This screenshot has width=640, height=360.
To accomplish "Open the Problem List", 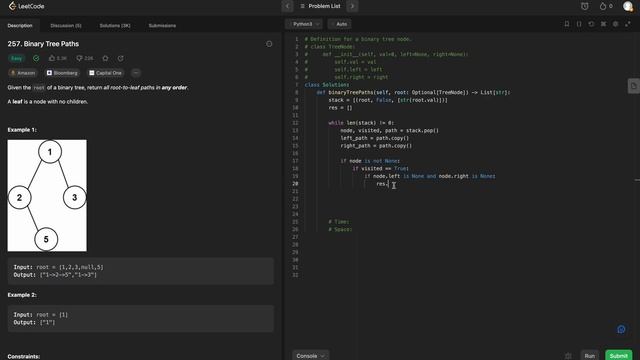I will tap(320, 6).
